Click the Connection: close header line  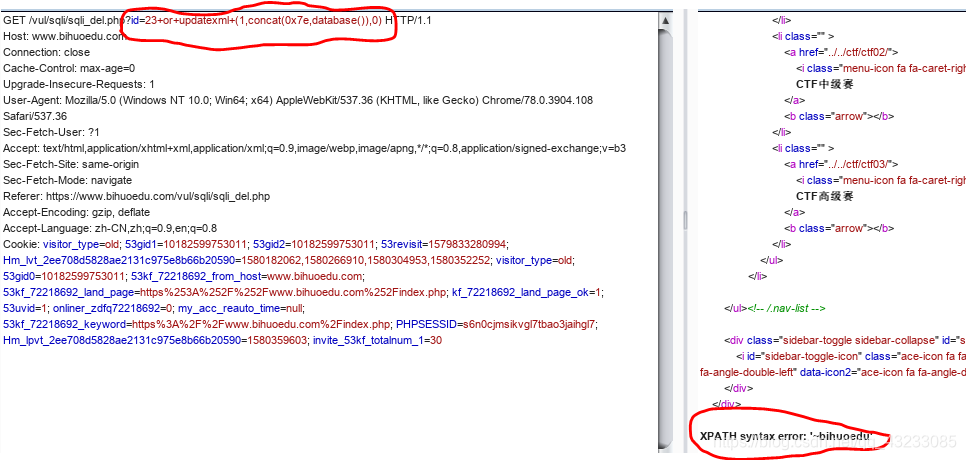click(x=46, y=52)
